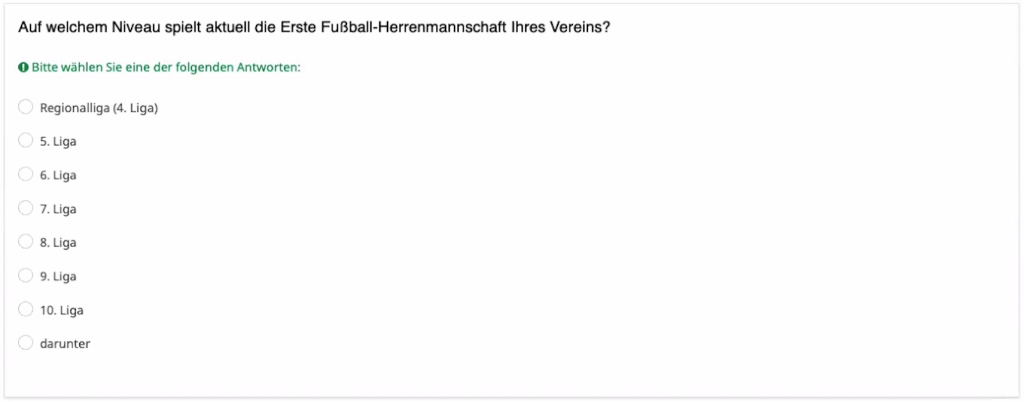Check the 9. Liga radio circle

25,275
